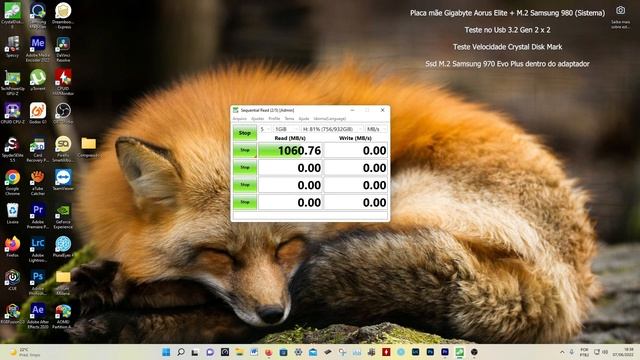The width and height of the screenshot is (640, 360).
Task: Open the OBS Studio desktop icon
Action: pos(63,113)
